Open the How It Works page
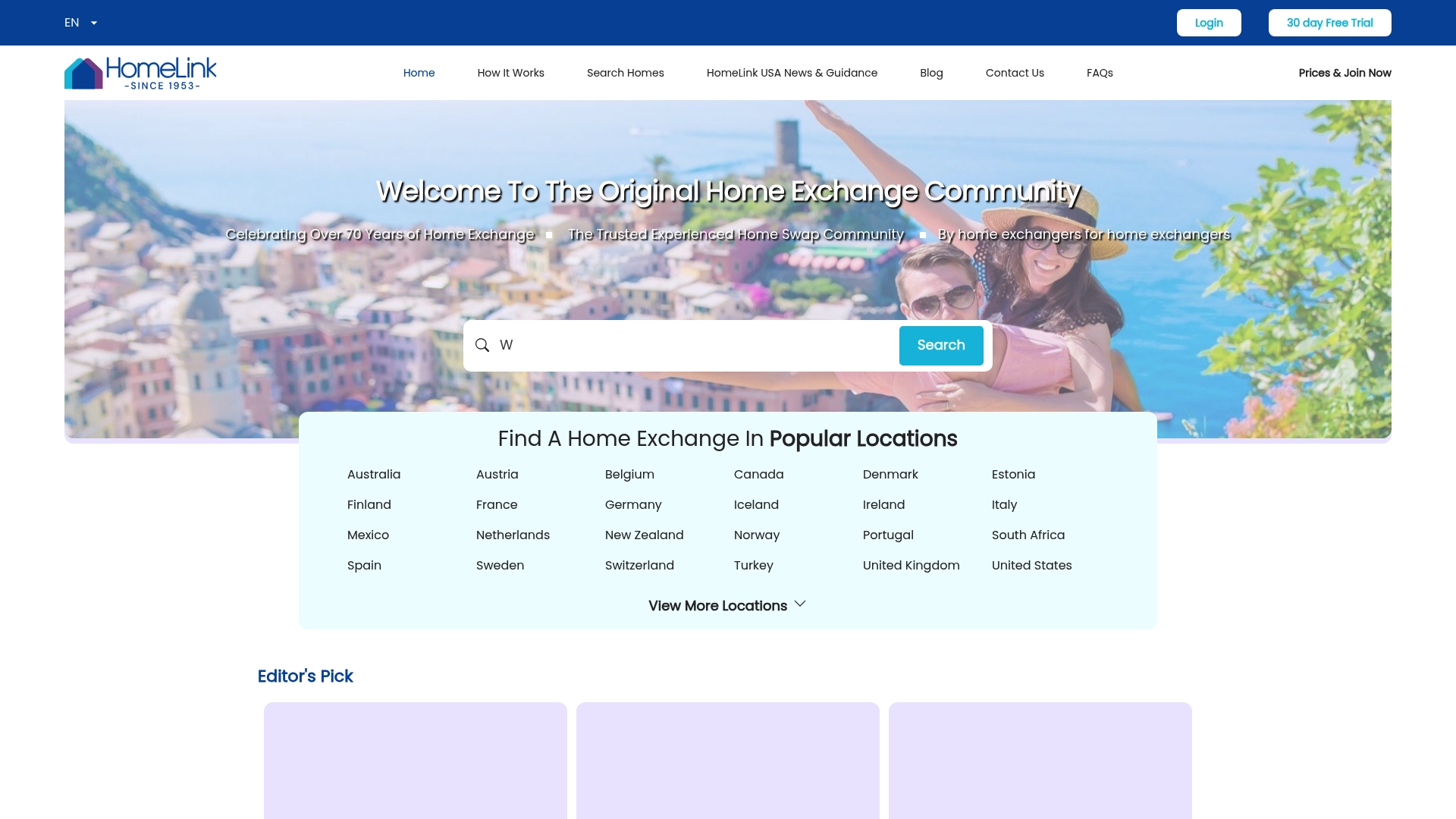This screenshot has width=1456, height=819. coord(510,72)
